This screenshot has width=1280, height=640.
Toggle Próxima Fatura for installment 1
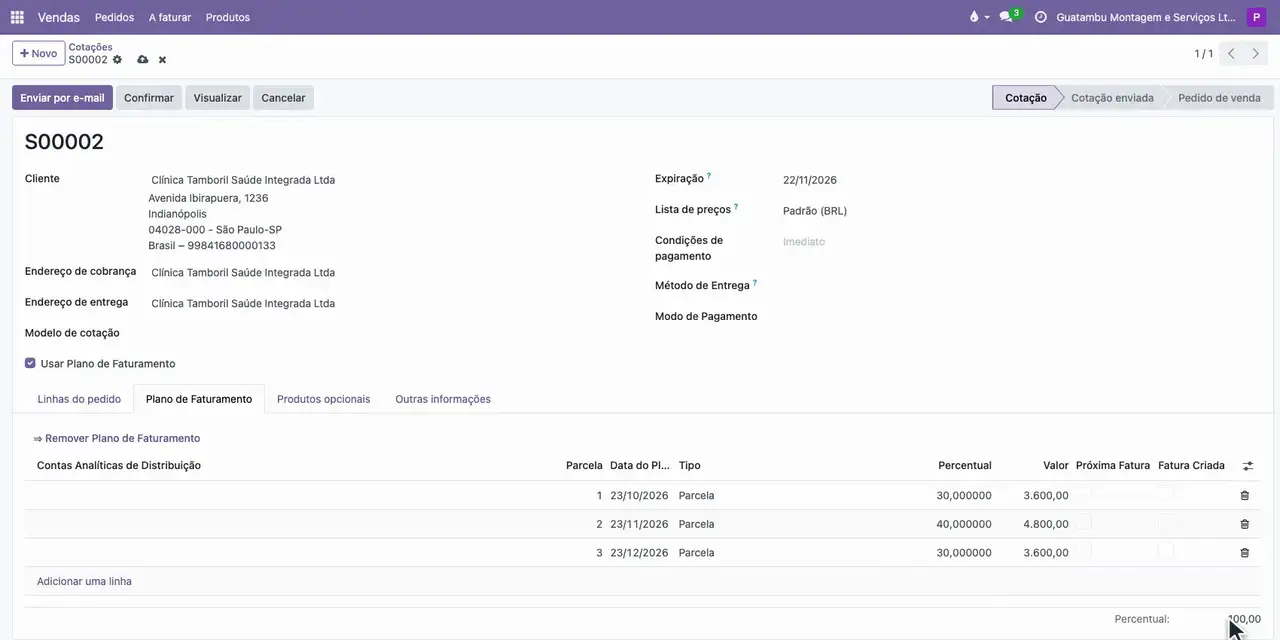tap(1084, 493)
